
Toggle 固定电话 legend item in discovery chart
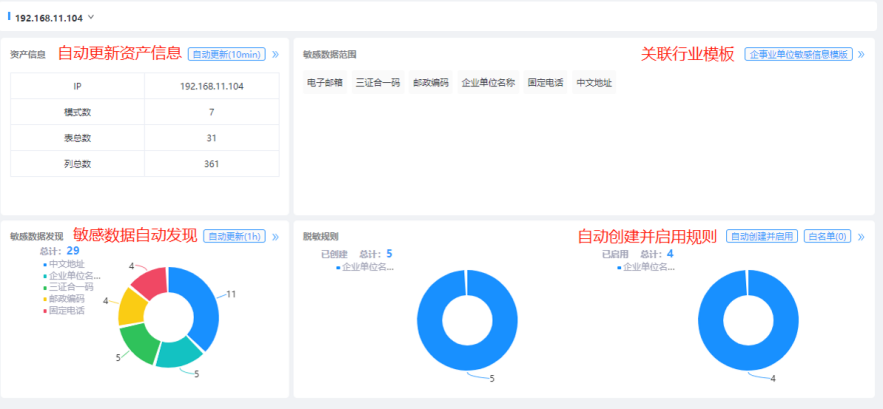(66, 311)
